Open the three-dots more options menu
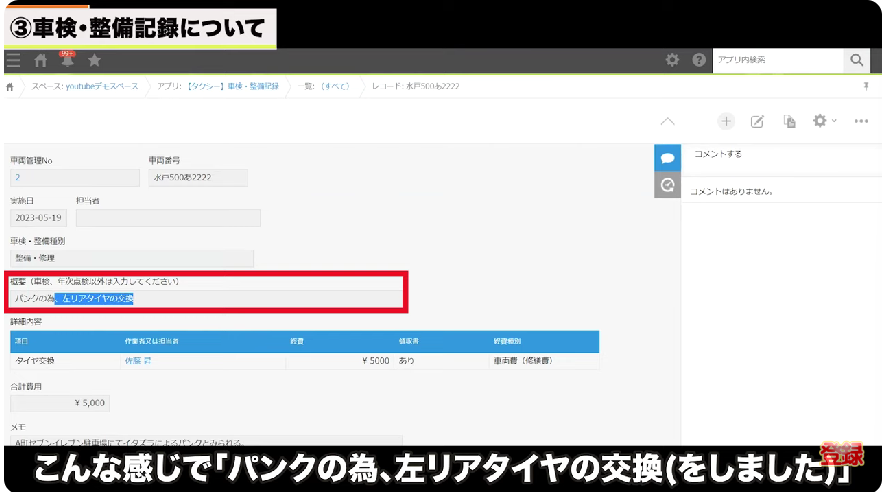Image resolution: width=882 pixels, height=492 pixels. [861, 121]
